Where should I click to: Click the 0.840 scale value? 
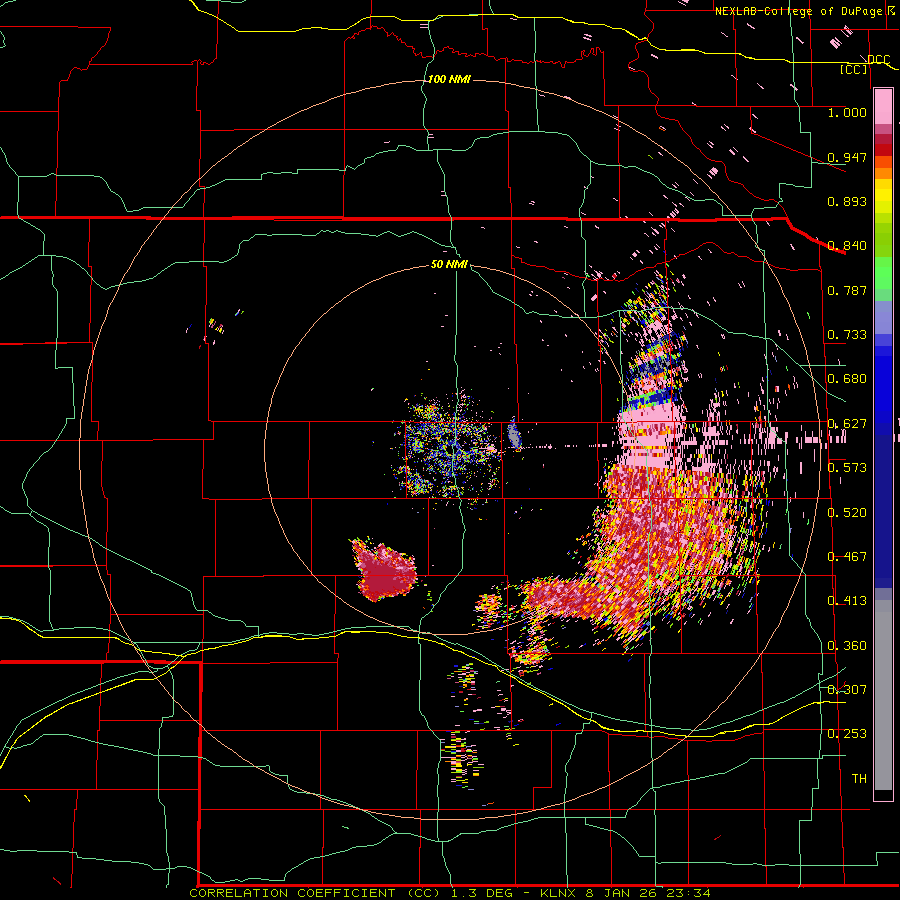coord(847,246)
